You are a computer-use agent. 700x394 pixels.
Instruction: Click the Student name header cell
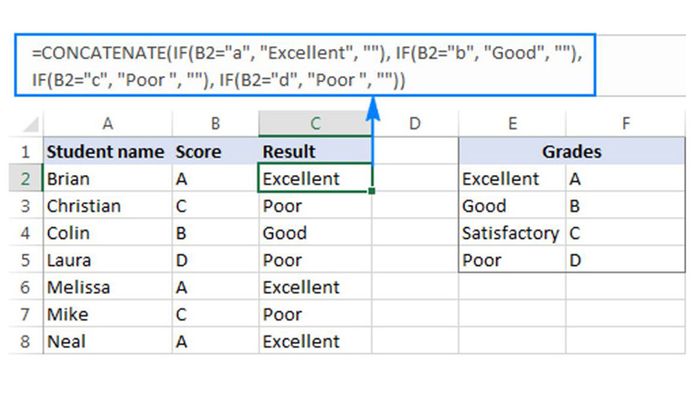click(108, 151)
